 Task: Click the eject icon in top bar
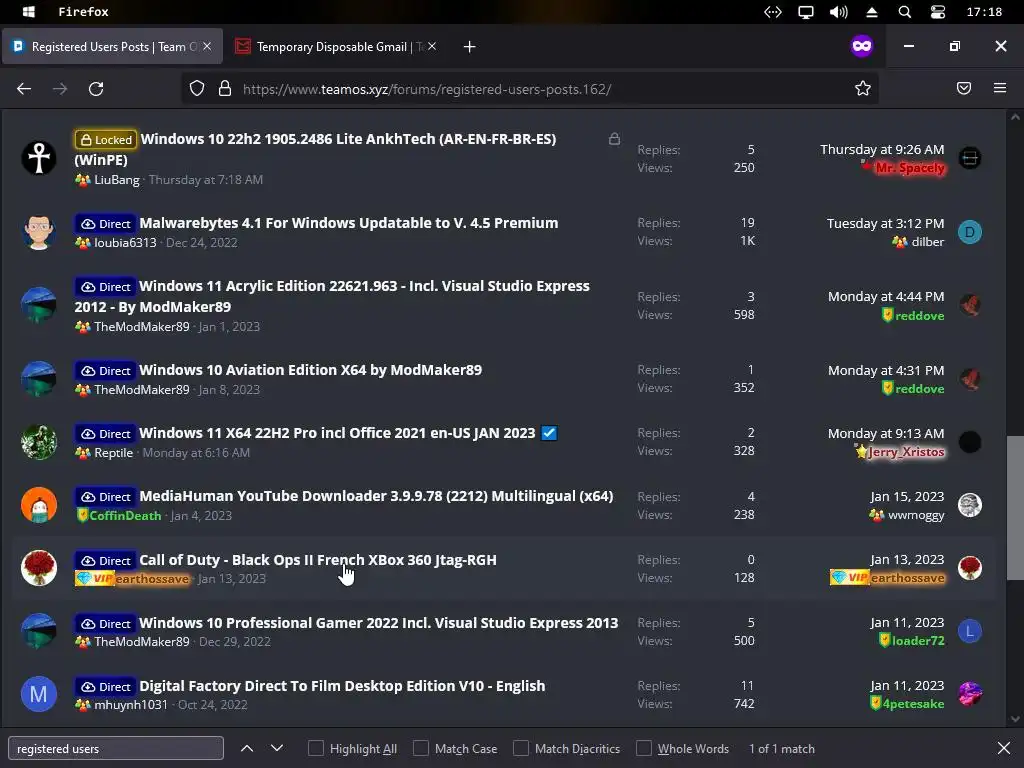pos(872,12)
